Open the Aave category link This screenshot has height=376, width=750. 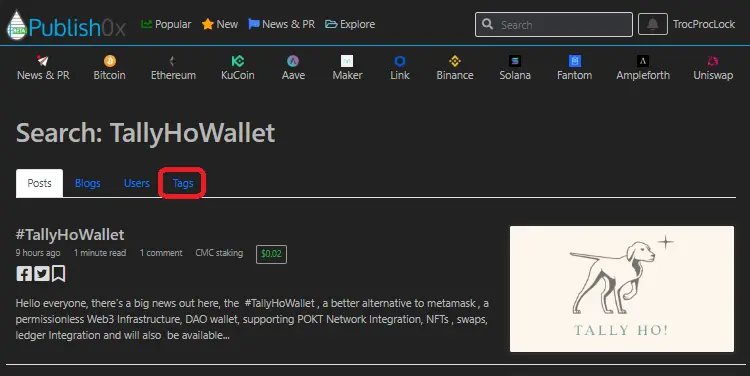coord(293,75)
